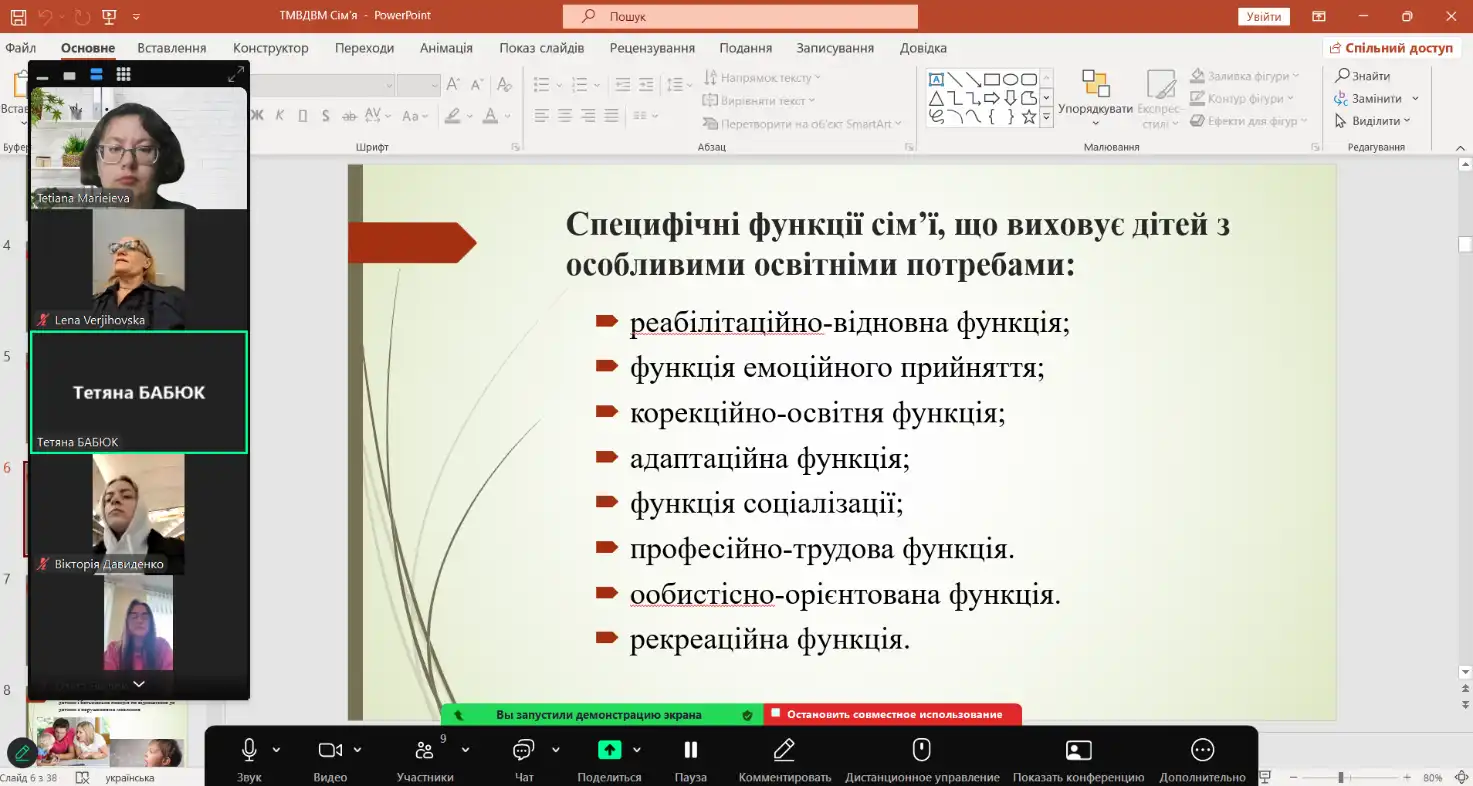The image size is (1473, 786).
Task: Expand audio options arrow next to Звук
Action: pyautogui.click(x=277, y=750)
